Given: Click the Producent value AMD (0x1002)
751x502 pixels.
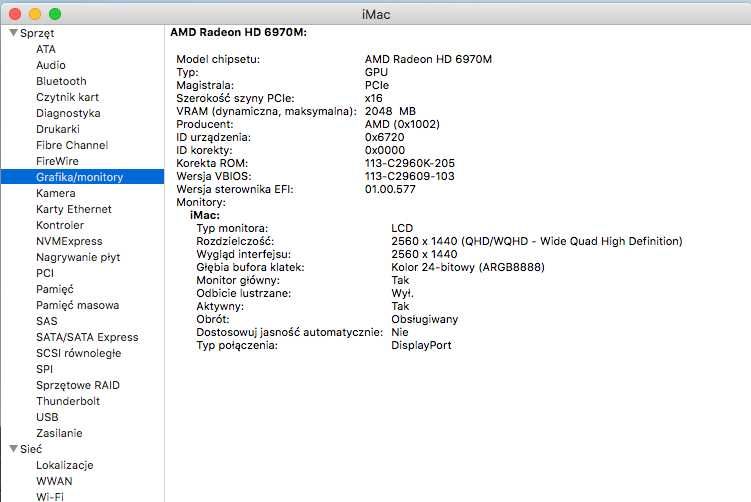Looking at the screenshot, I should (402, 124).
